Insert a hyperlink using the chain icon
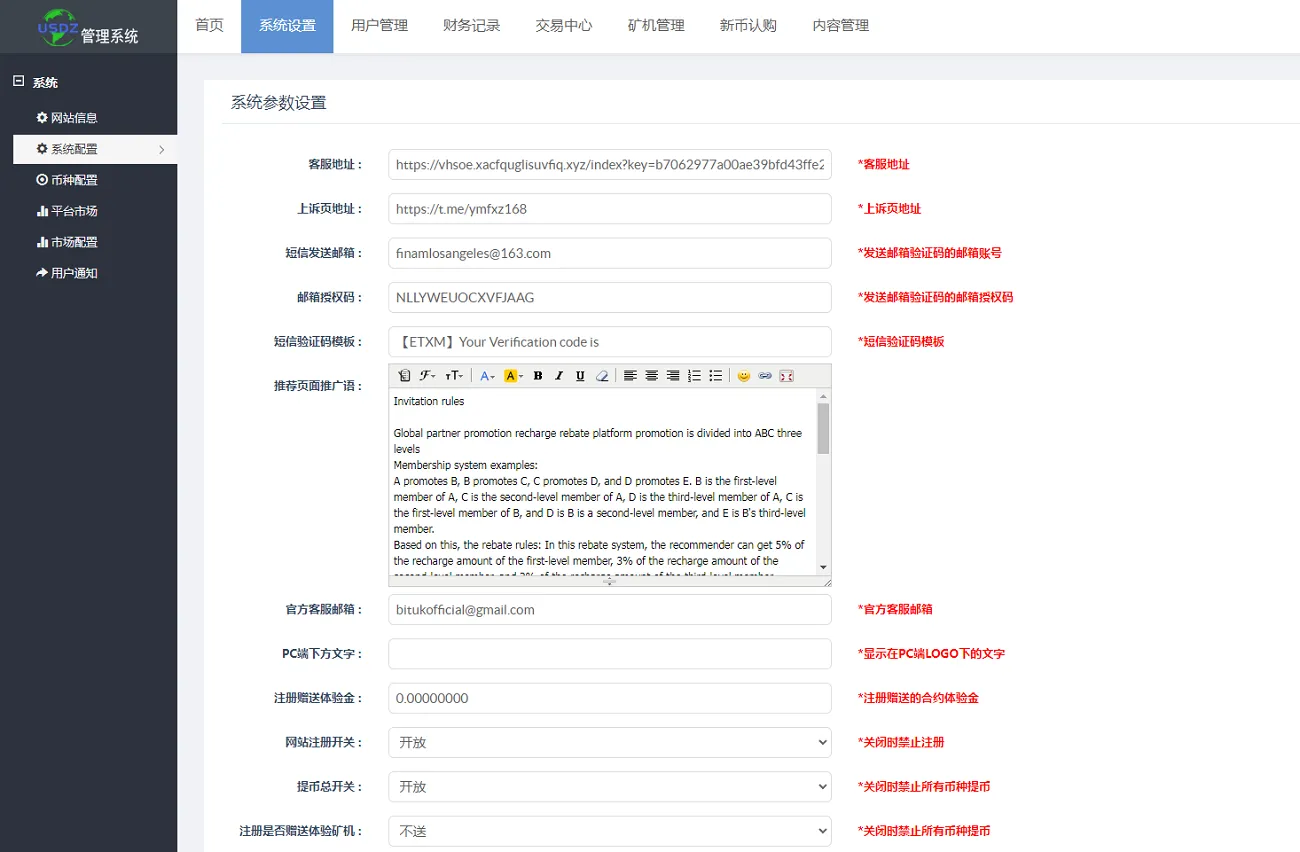1300x852 pixels. [x=764, y=375]
